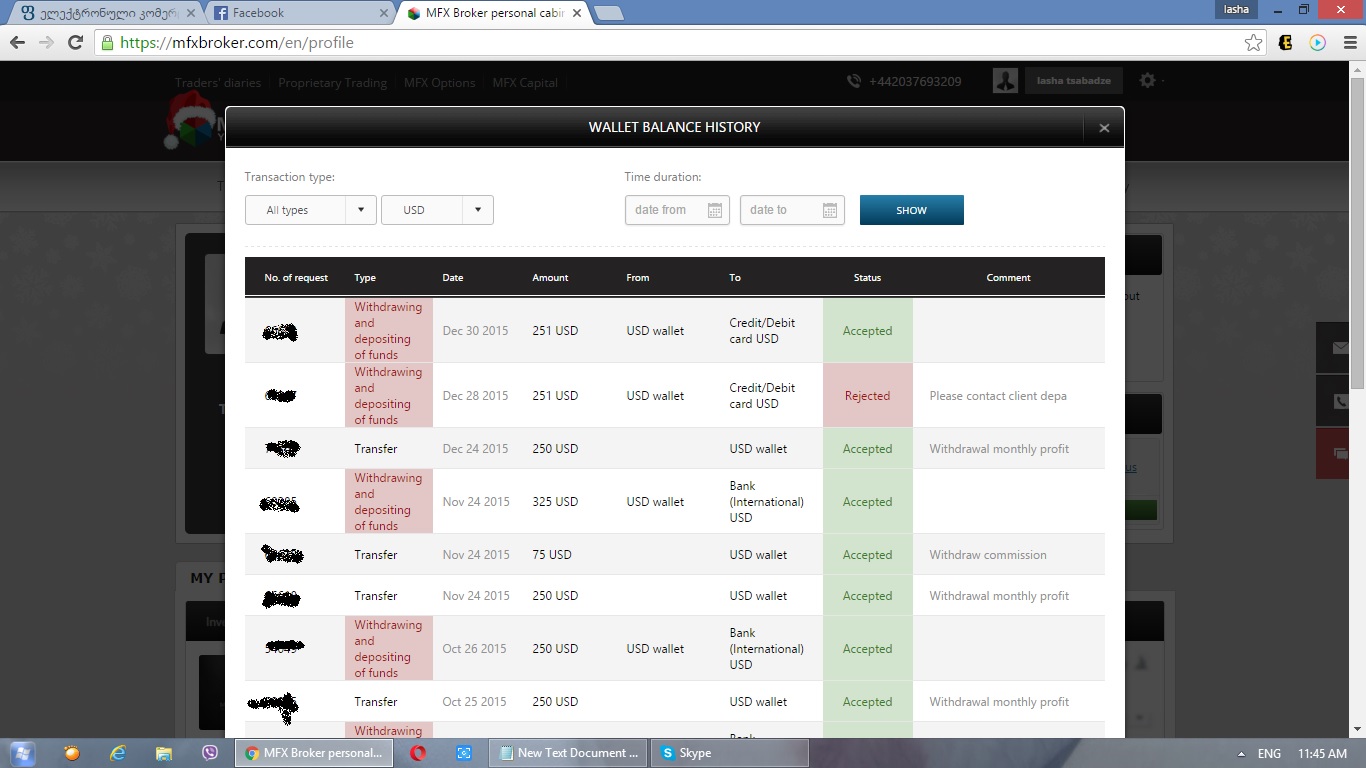
Task: Open the USD currency dropdown
Action: (x=437, y=210)
